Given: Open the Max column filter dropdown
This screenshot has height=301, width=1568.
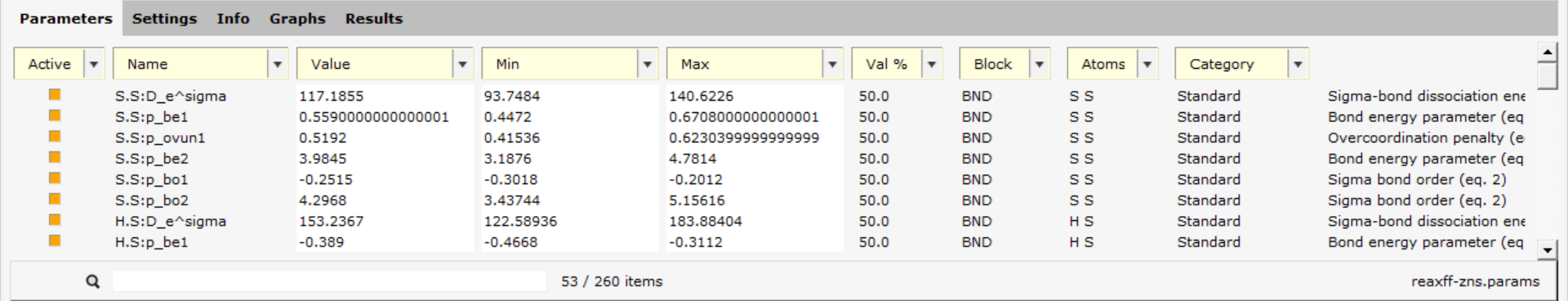Looking at the screenshot, I should click(x=832, y=64).
